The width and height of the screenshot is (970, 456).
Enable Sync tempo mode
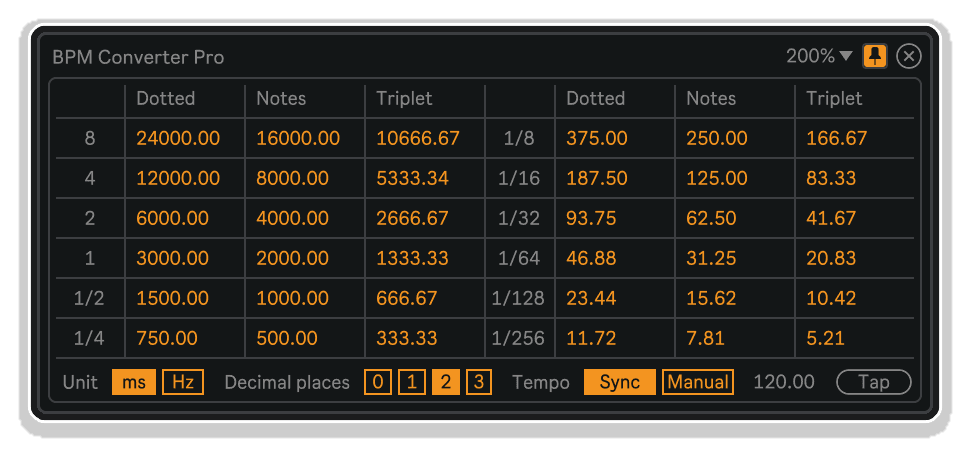pyautogui.click(x=620, y=382)
